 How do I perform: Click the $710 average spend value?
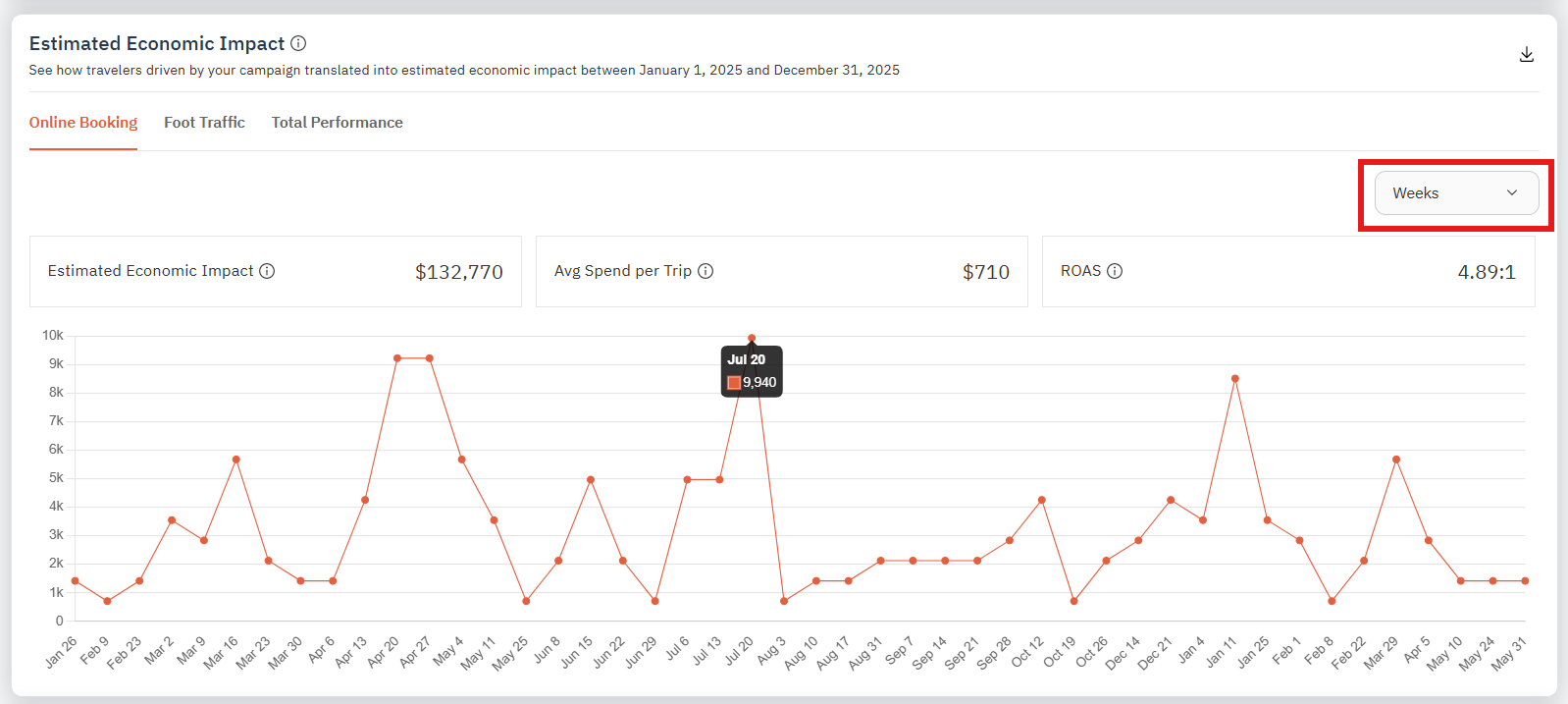tap(985, 272)
